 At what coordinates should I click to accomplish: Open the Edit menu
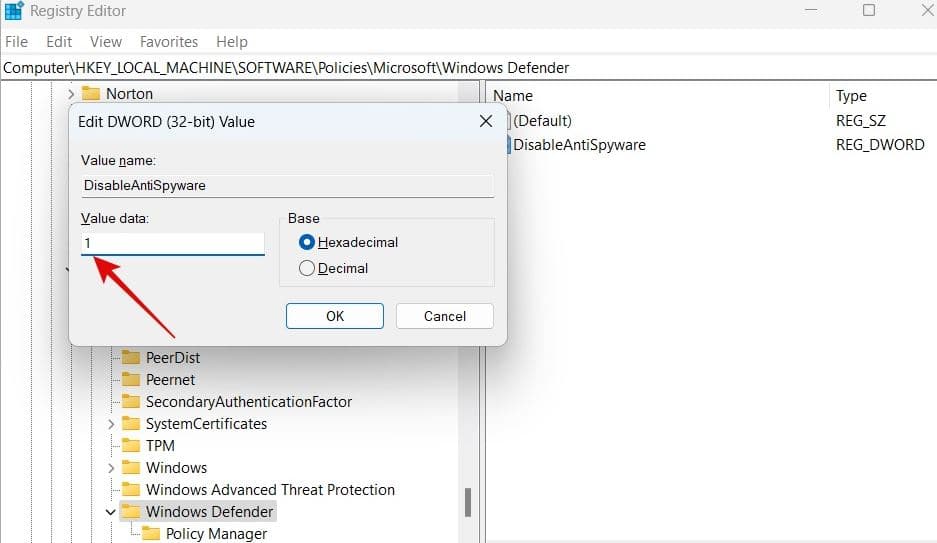click(59, 42)
